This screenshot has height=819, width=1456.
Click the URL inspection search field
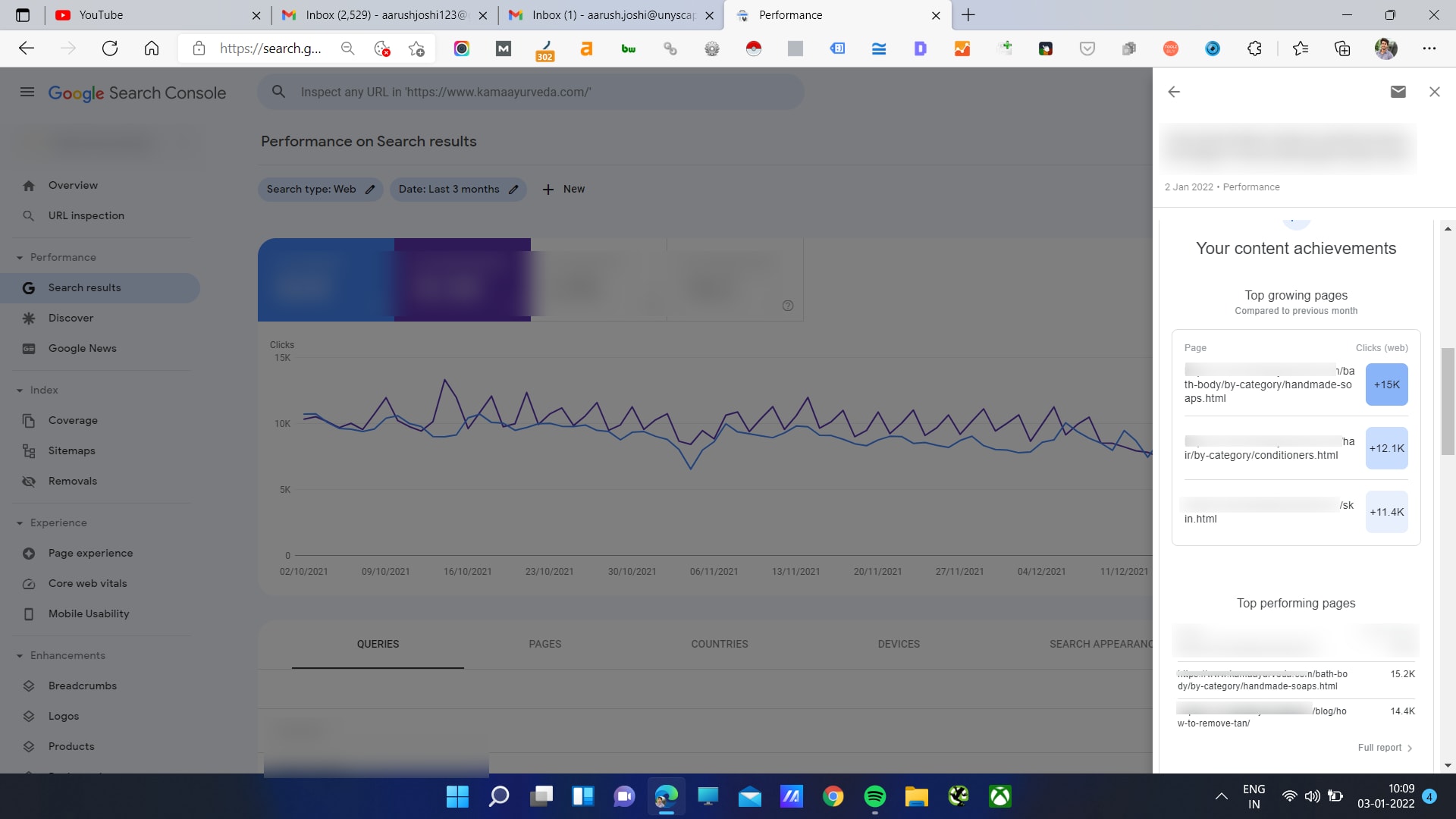[x=531, y=93]
